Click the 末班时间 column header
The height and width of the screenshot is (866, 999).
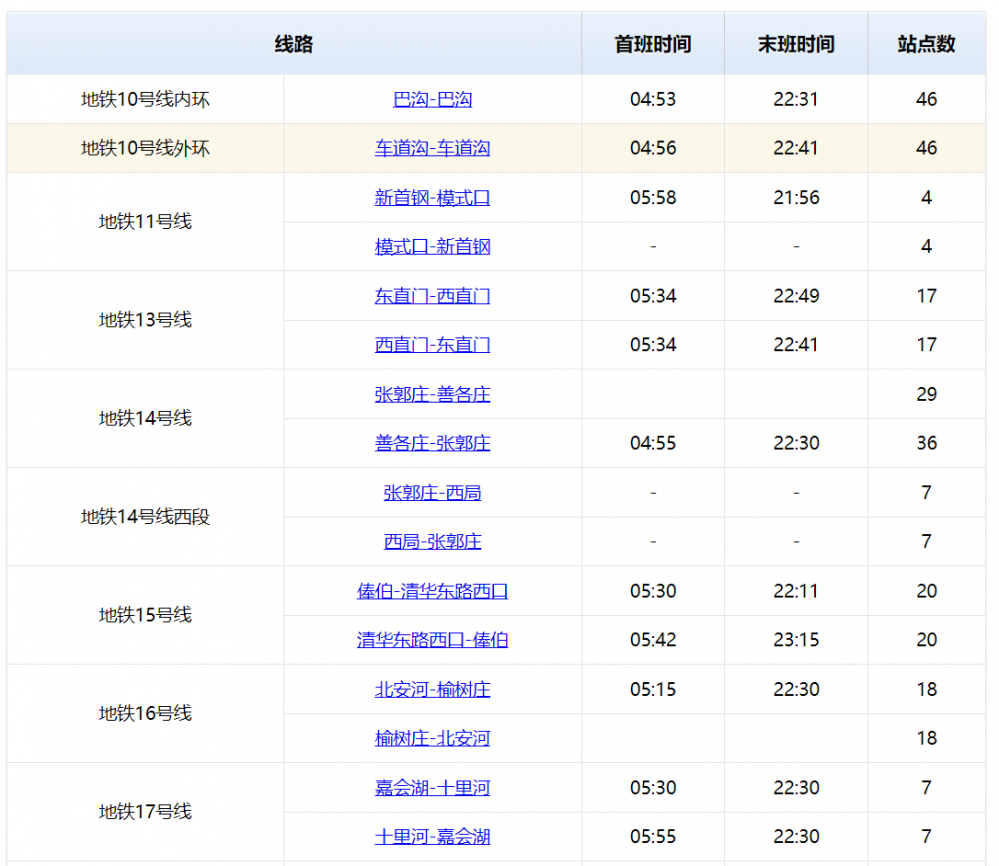796,44
